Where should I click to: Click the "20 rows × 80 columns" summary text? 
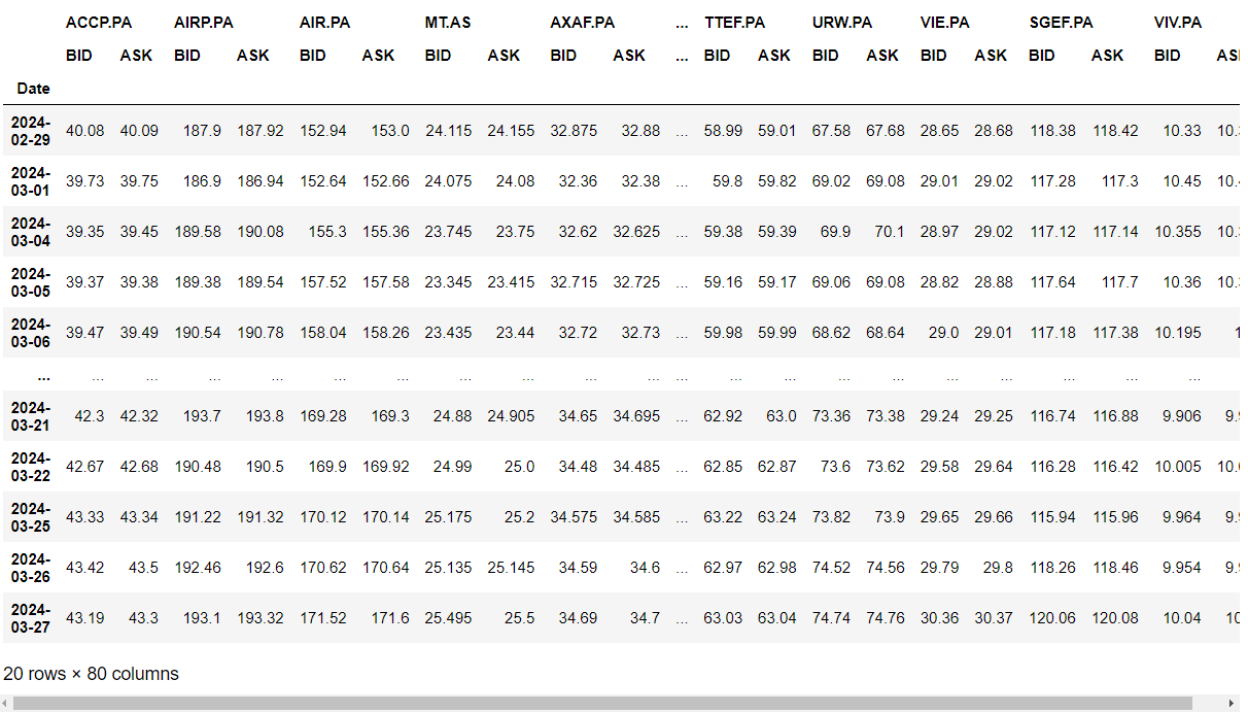click(x=91, y=674)
